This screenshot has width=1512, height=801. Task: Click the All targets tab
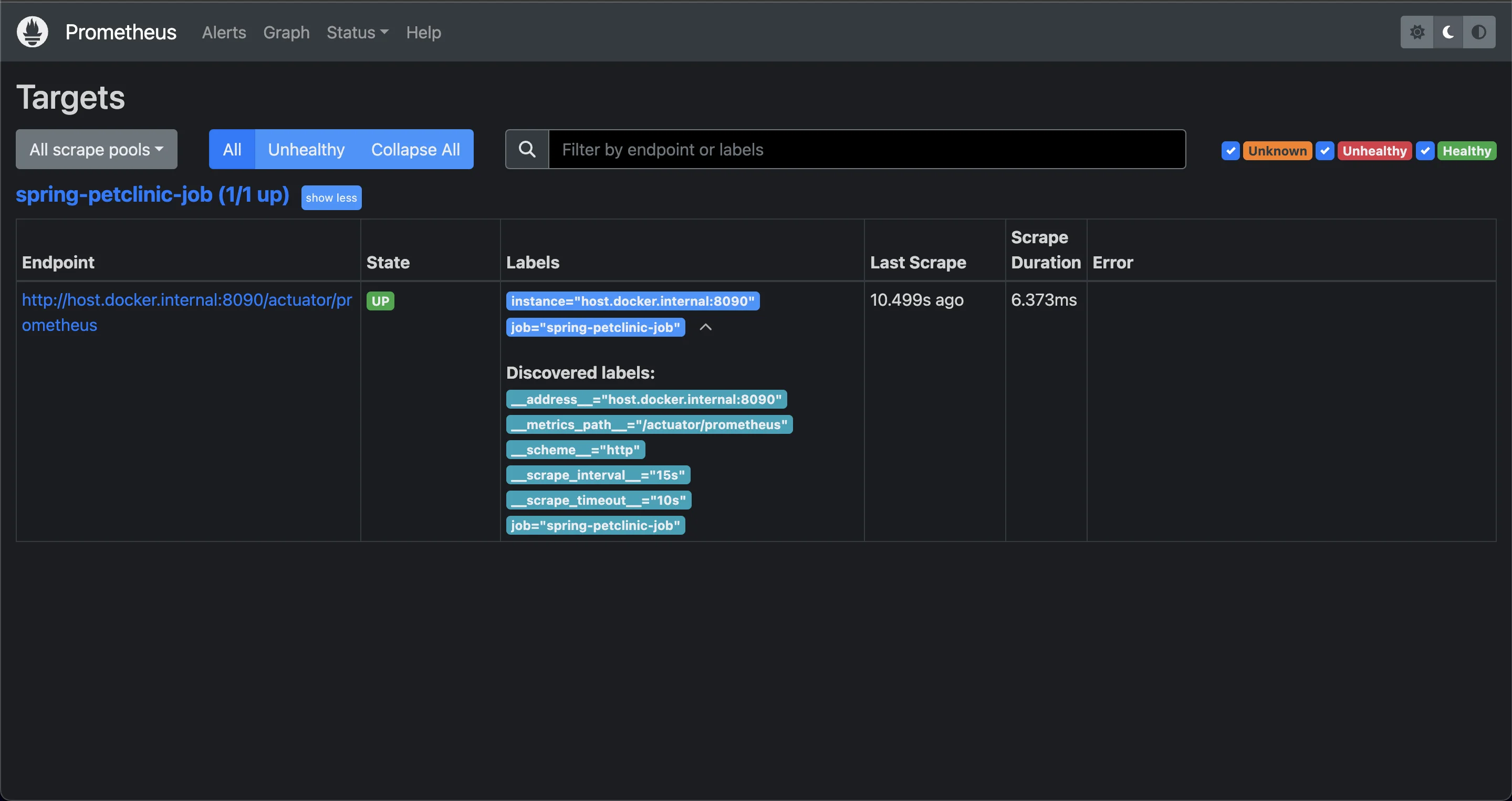[x=231, y=149]
